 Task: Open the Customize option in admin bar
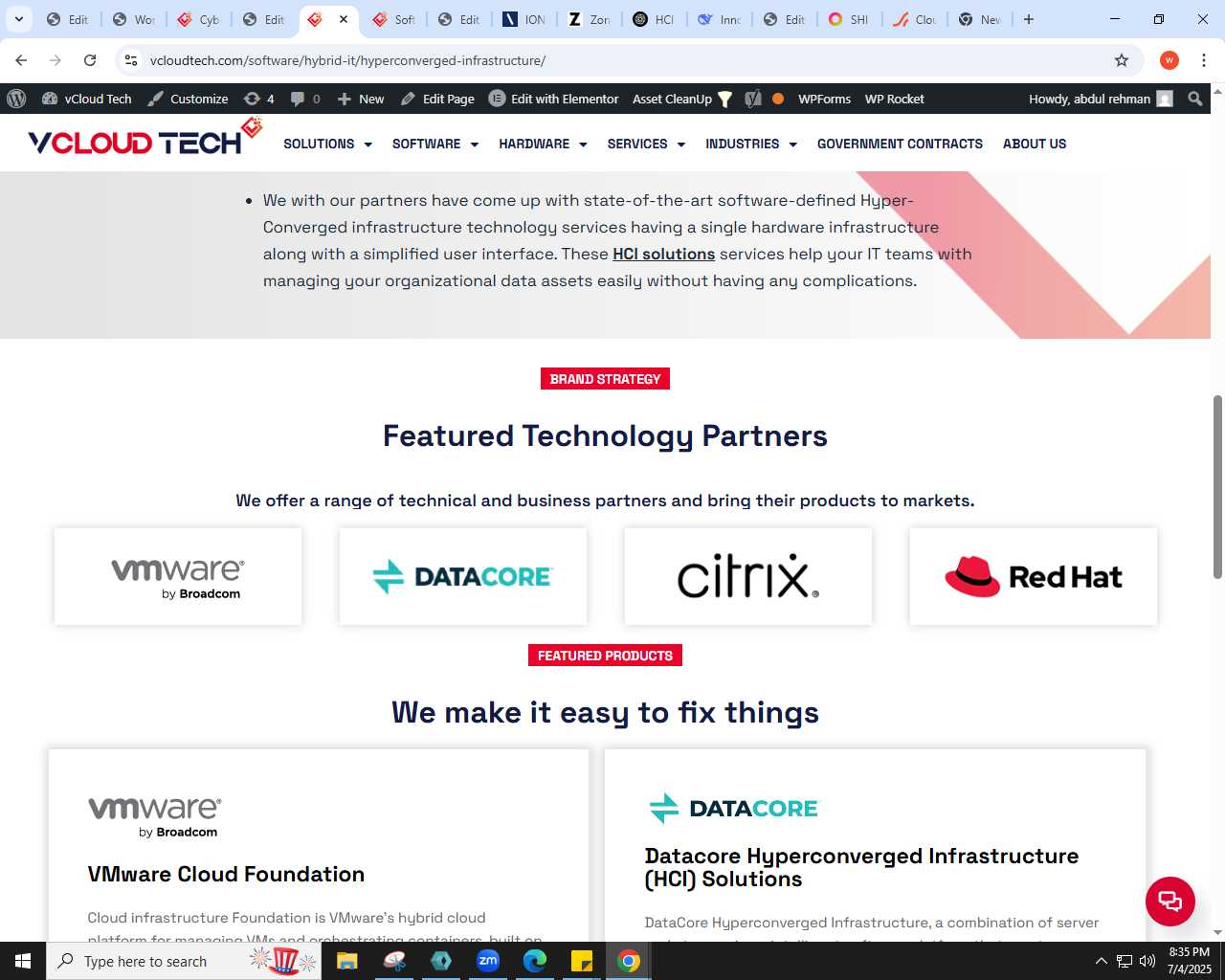pos(188,99)
